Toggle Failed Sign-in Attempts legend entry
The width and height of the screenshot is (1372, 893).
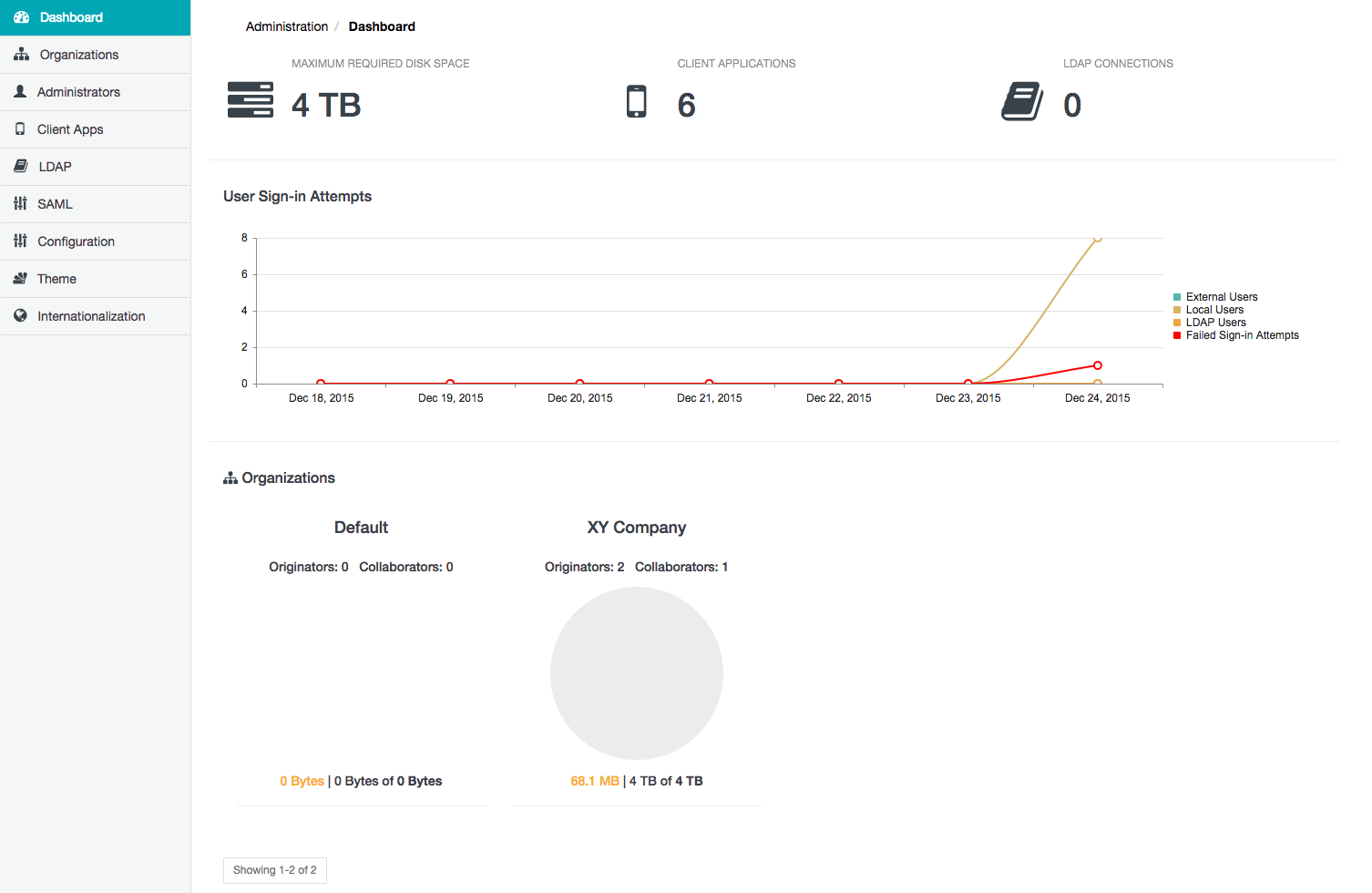(x=1242, y=335)
